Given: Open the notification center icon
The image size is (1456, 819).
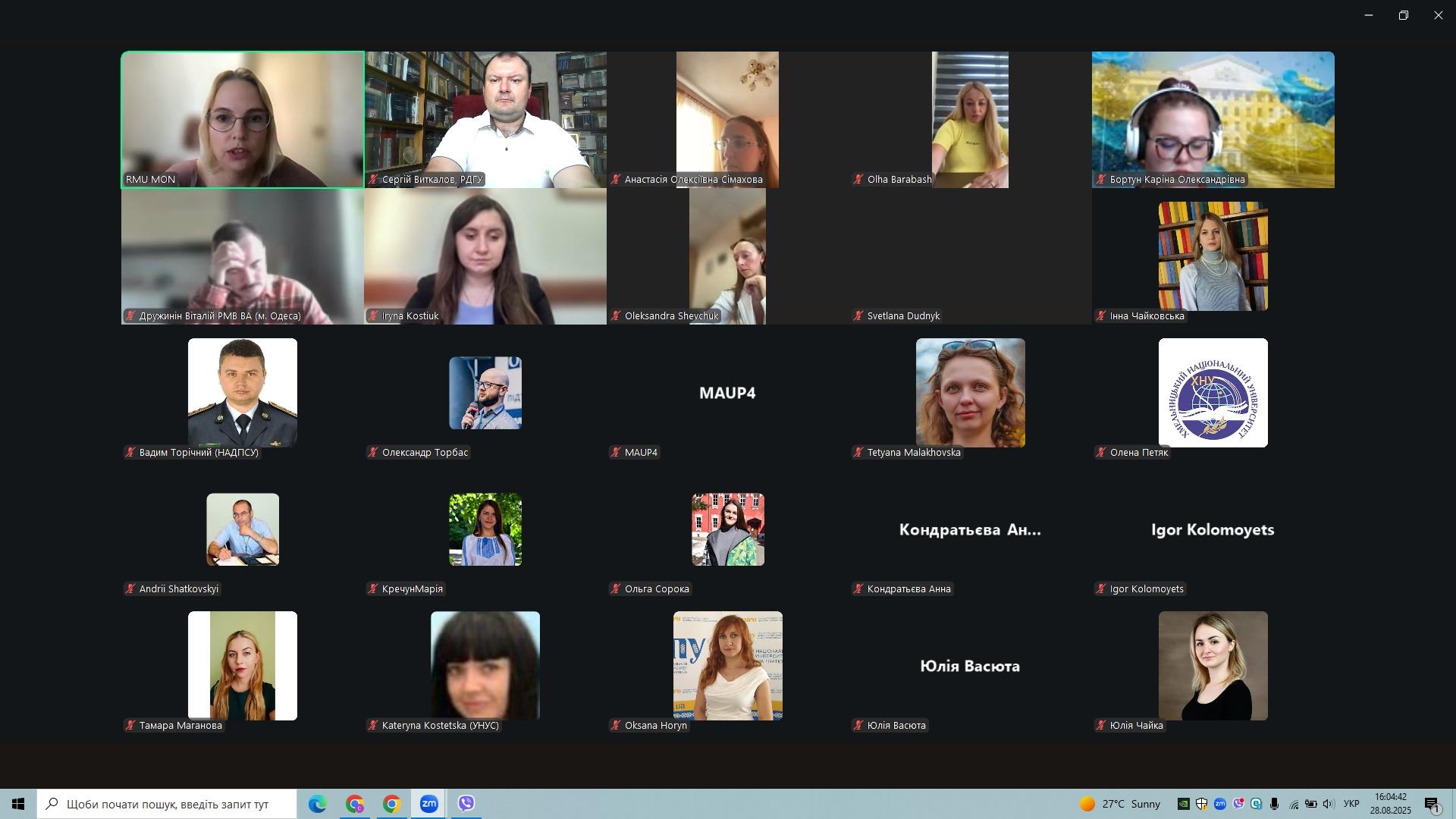Looking at the screenshot, I should click(x=1432, y=804).
